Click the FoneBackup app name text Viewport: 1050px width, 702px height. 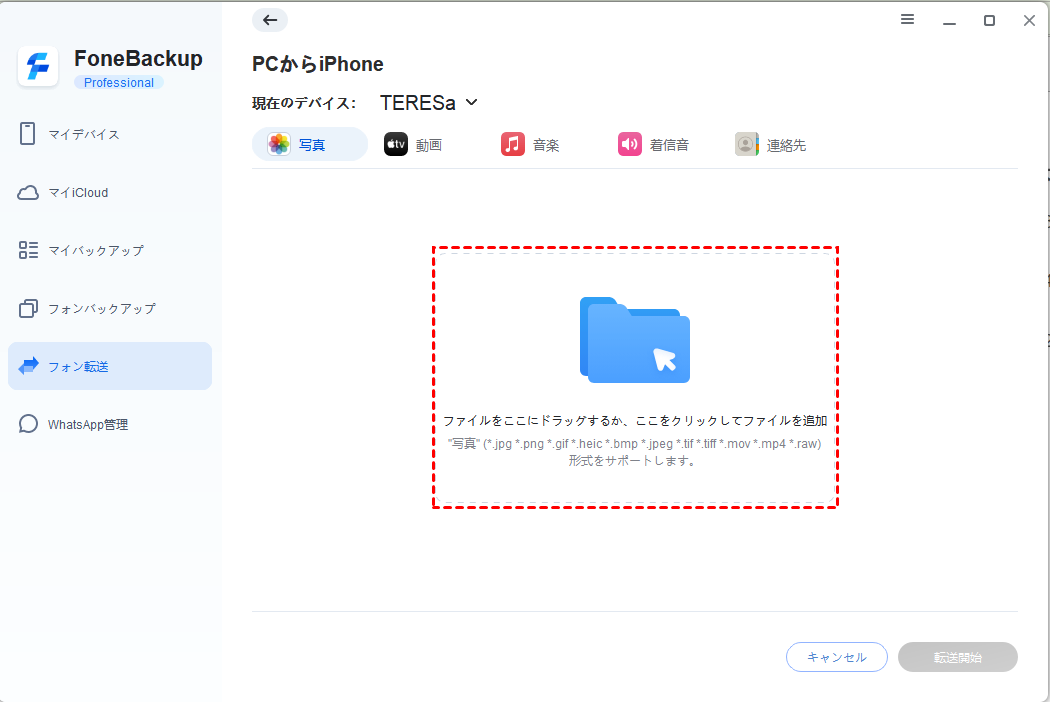tap(138, 59)
